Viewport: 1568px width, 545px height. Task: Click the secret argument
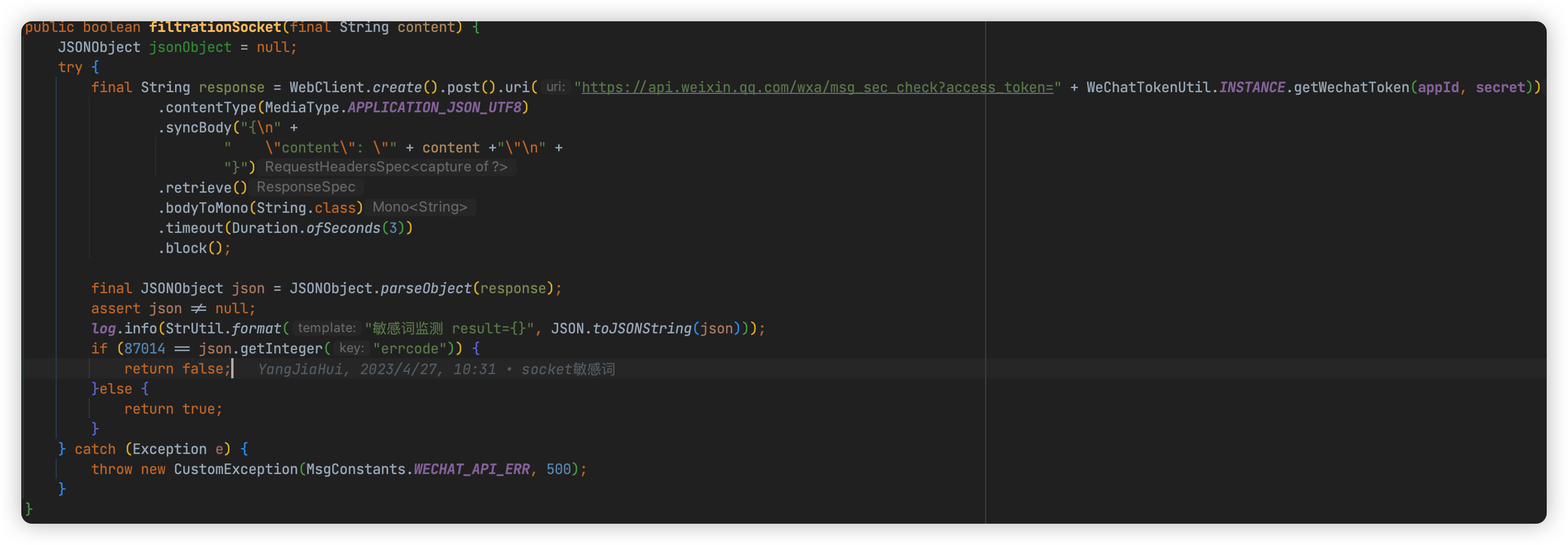(1500, 87)
